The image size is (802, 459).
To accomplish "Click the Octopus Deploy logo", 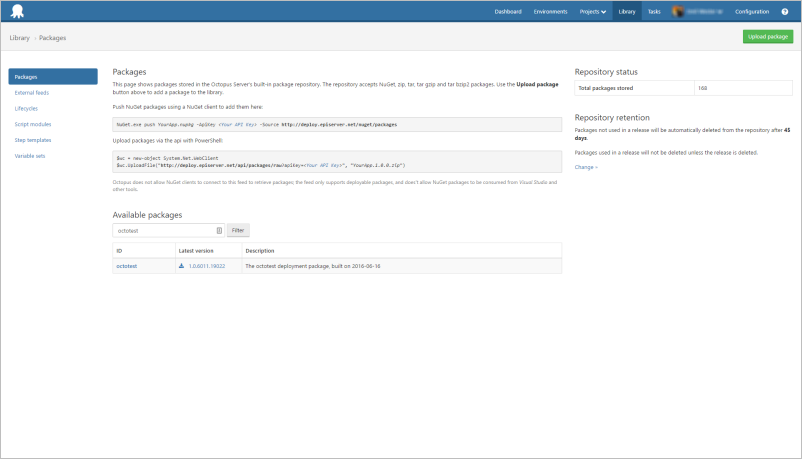I will tap(18, 11).
